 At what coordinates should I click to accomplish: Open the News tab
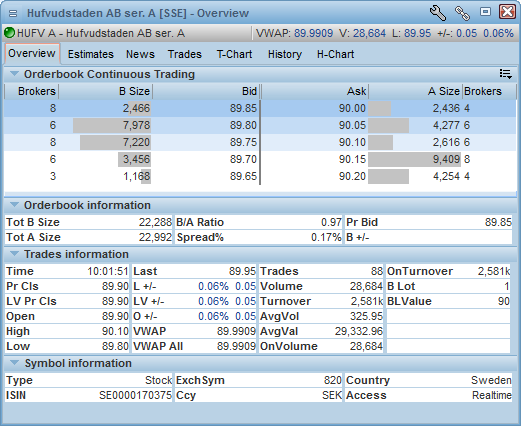point(140,54)
